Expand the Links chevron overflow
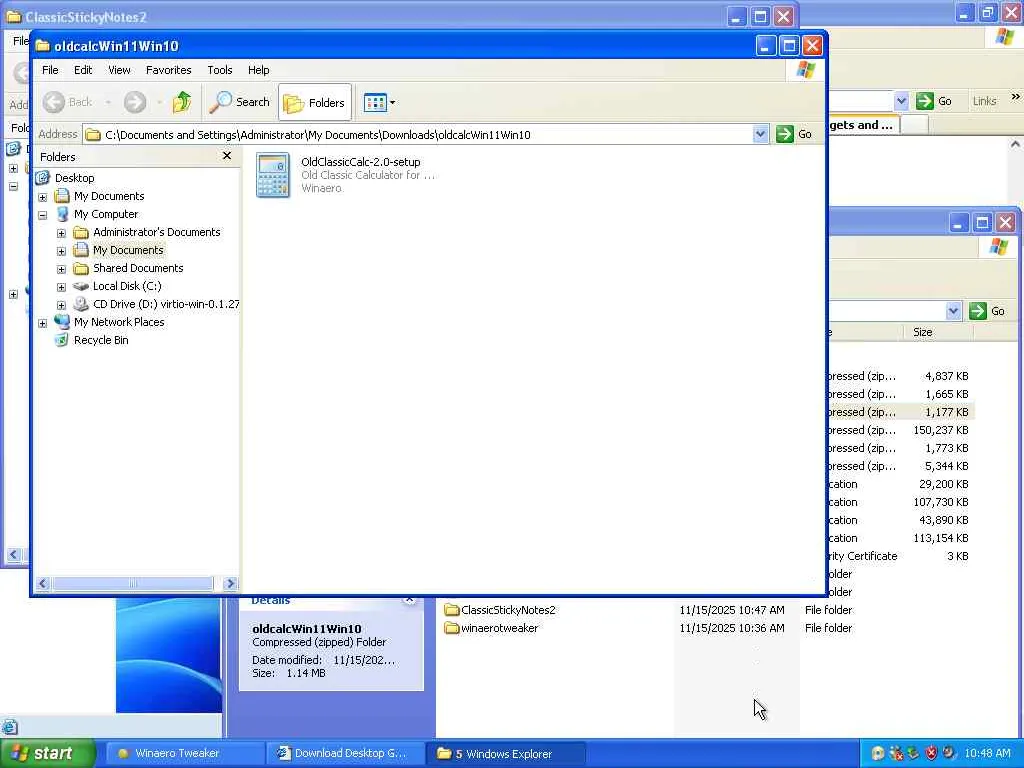The height and width of the screenshot is (768, 1024). click(x=1015, y=97)
